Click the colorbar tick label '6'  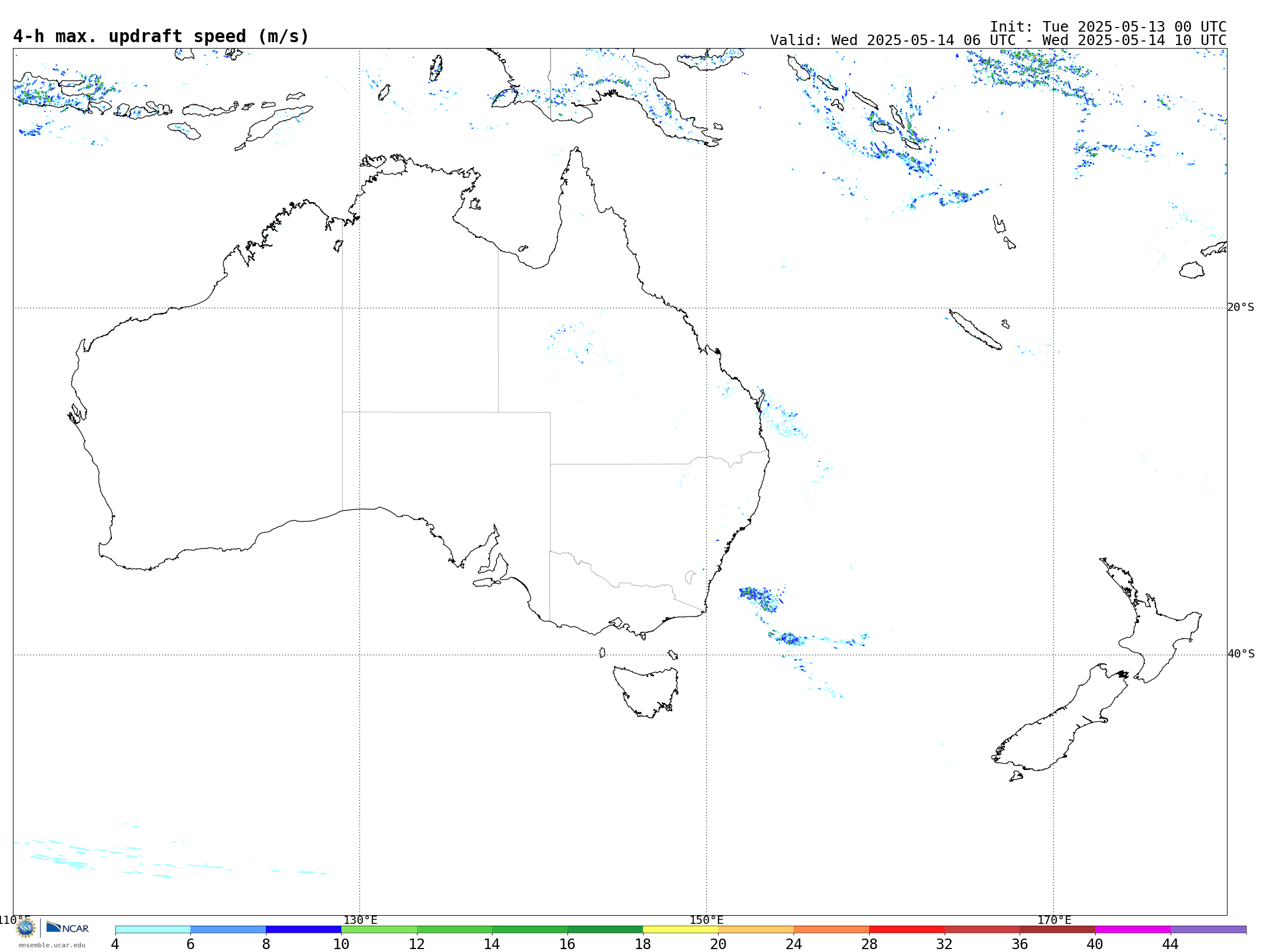coord(190,944)
